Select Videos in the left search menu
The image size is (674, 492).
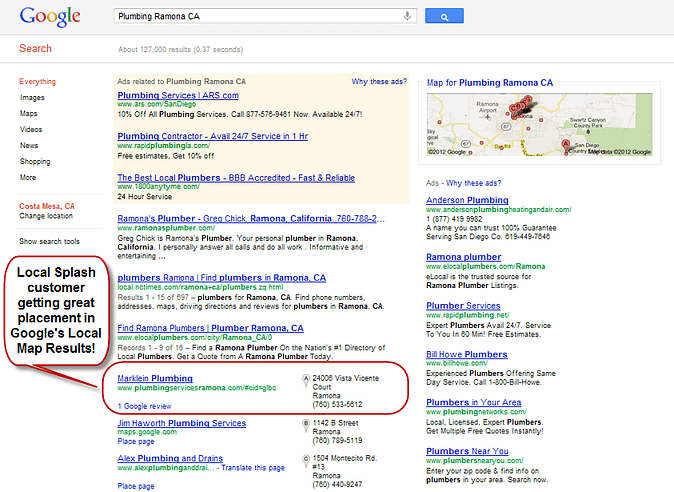click(31, 129)
